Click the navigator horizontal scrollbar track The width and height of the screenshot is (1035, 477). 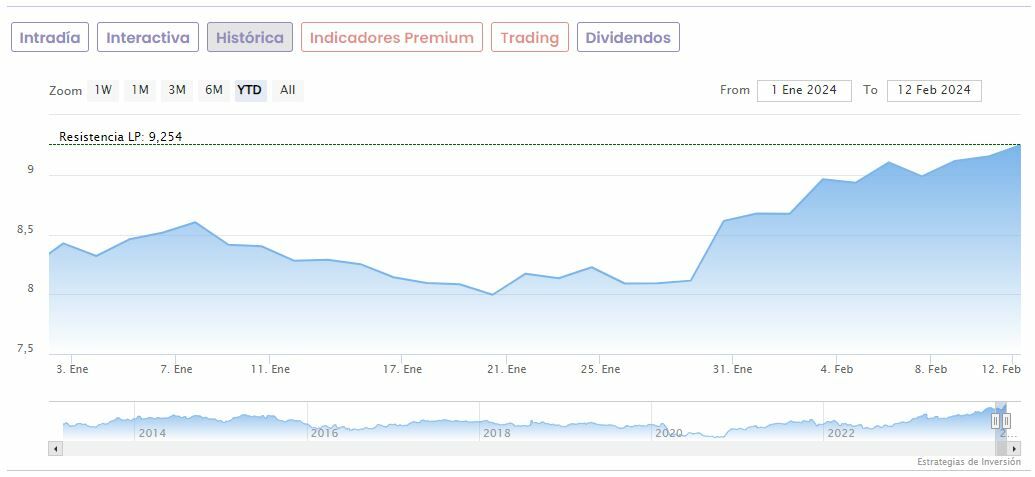[500, 449]
